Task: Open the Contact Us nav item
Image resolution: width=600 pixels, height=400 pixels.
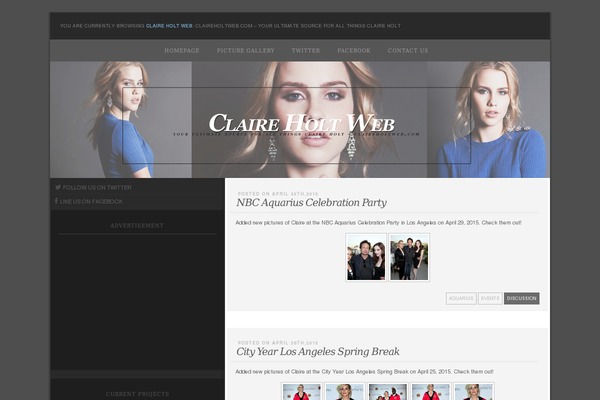Action: 408,51
